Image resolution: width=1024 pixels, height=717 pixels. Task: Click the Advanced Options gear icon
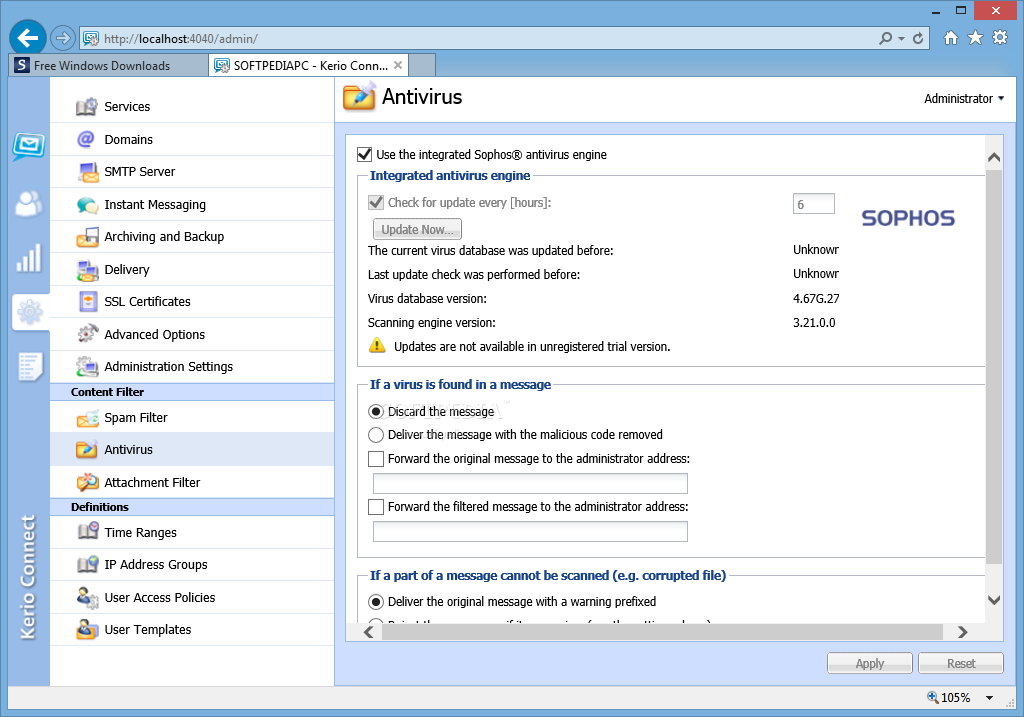[x=88, y=334]
